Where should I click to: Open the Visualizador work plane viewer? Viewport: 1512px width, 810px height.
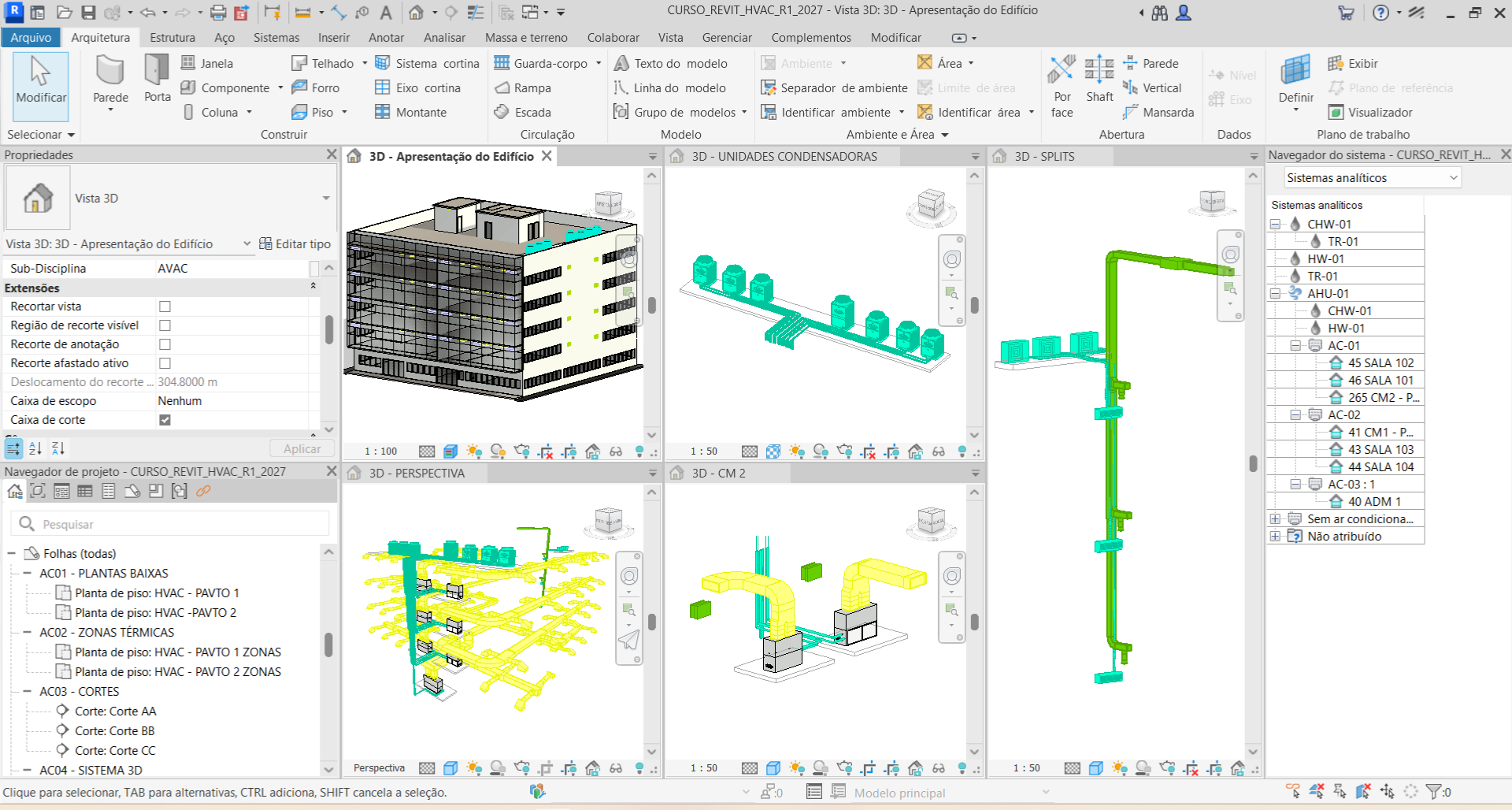(1370, 112)
